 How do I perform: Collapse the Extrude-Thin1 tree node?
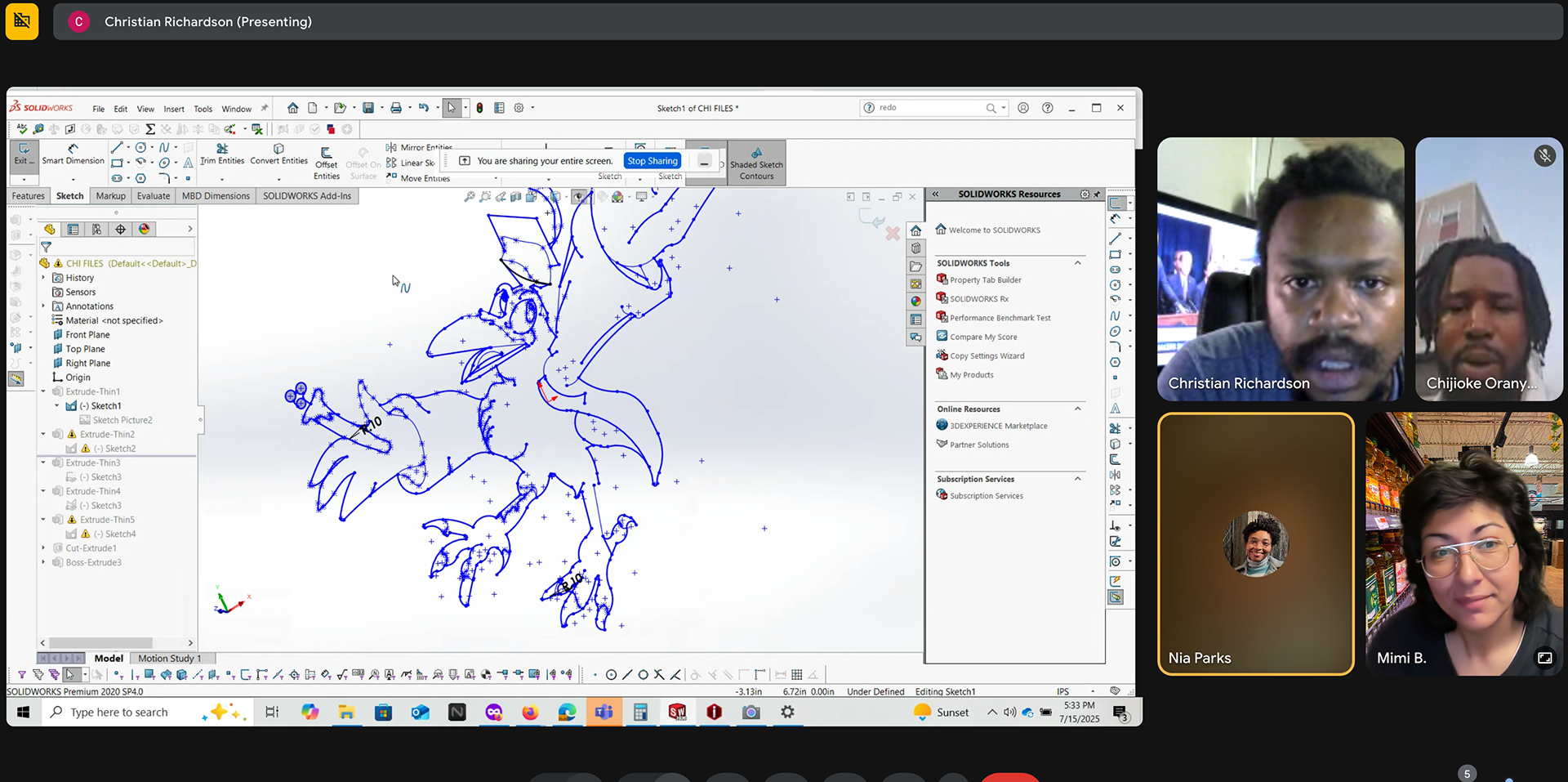point(43,391)
